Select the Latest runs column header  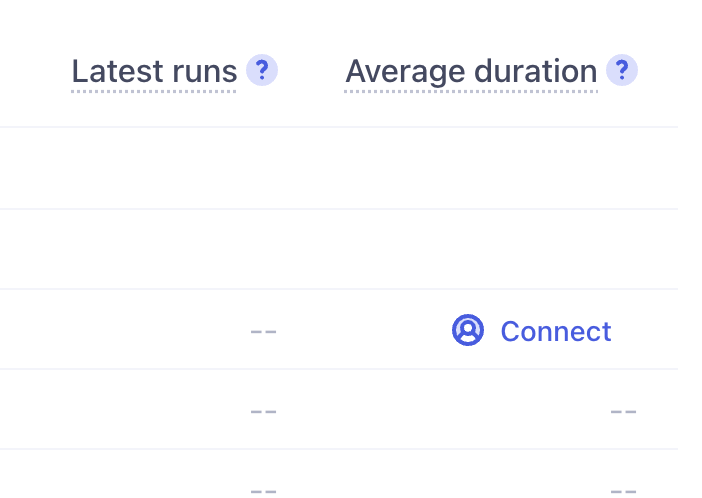pyautogui.click(x=154, y=72)
